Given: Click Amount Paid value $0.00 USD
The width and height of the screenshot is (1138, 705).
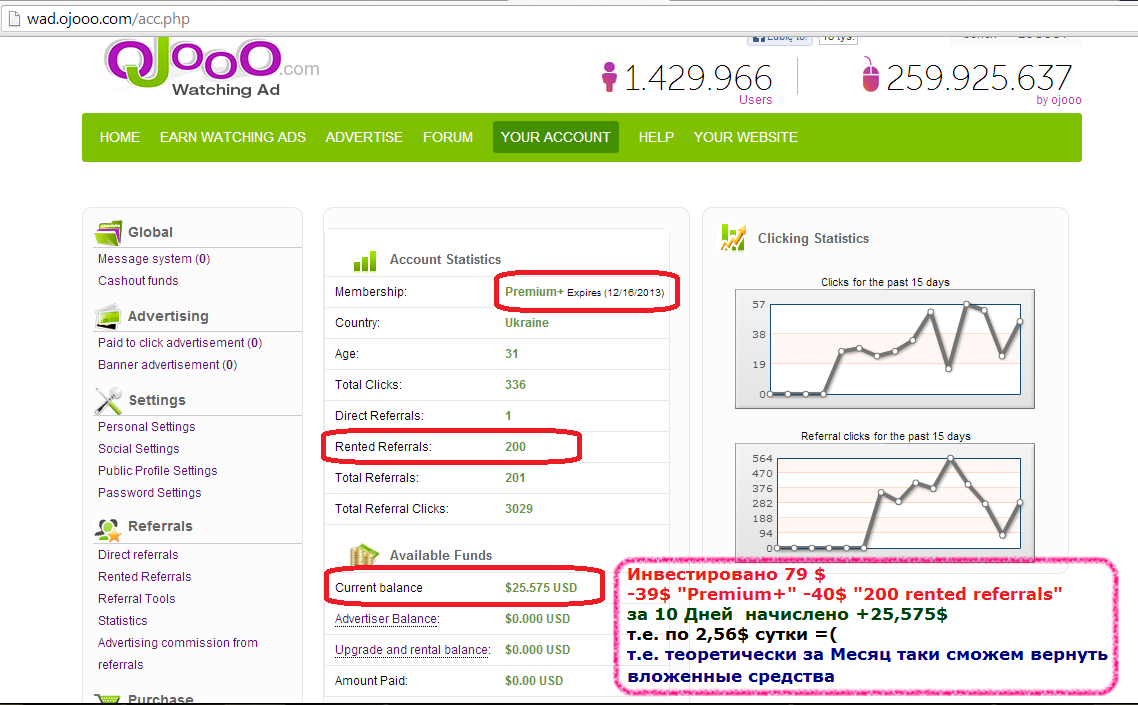Looking at the screenshot, I should (534, 681).
